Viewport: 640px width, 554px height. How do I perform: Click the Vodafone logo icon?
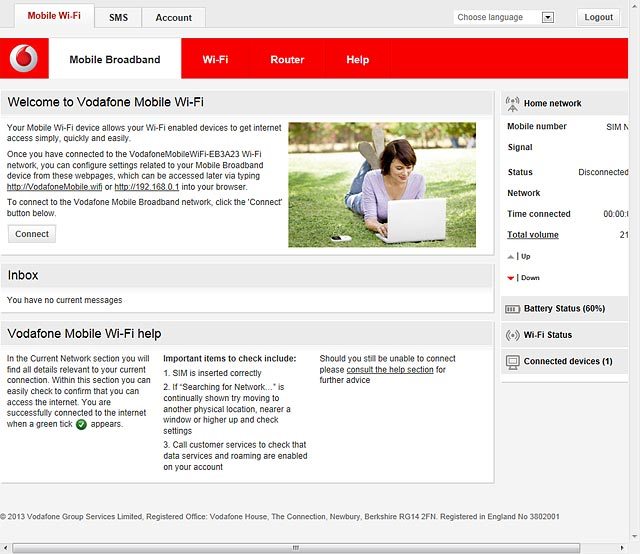(x=24, y=58)
